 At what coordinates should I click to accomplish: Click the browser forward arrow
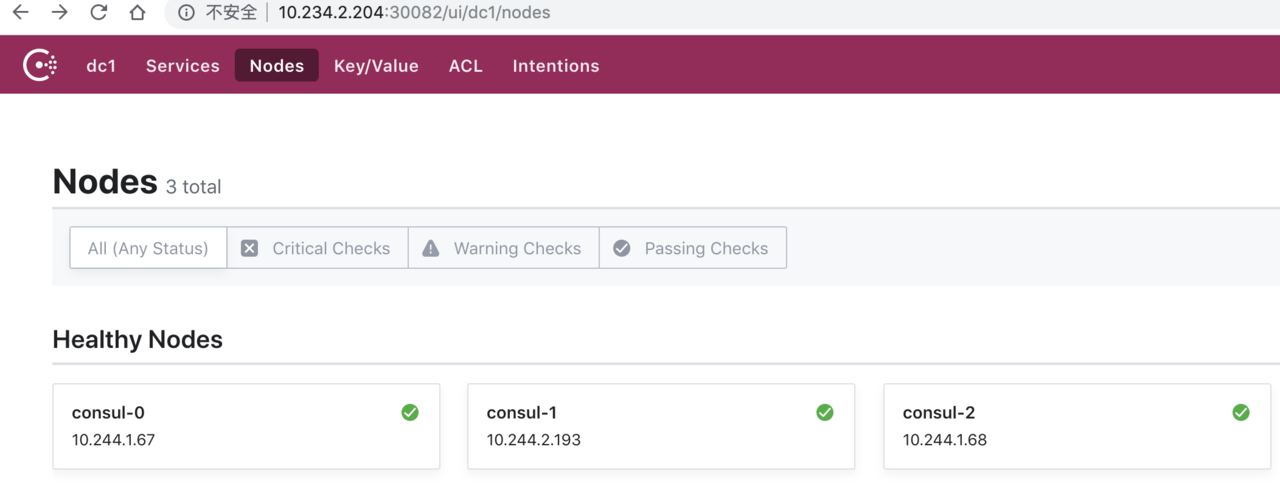(x=59, y=13)
